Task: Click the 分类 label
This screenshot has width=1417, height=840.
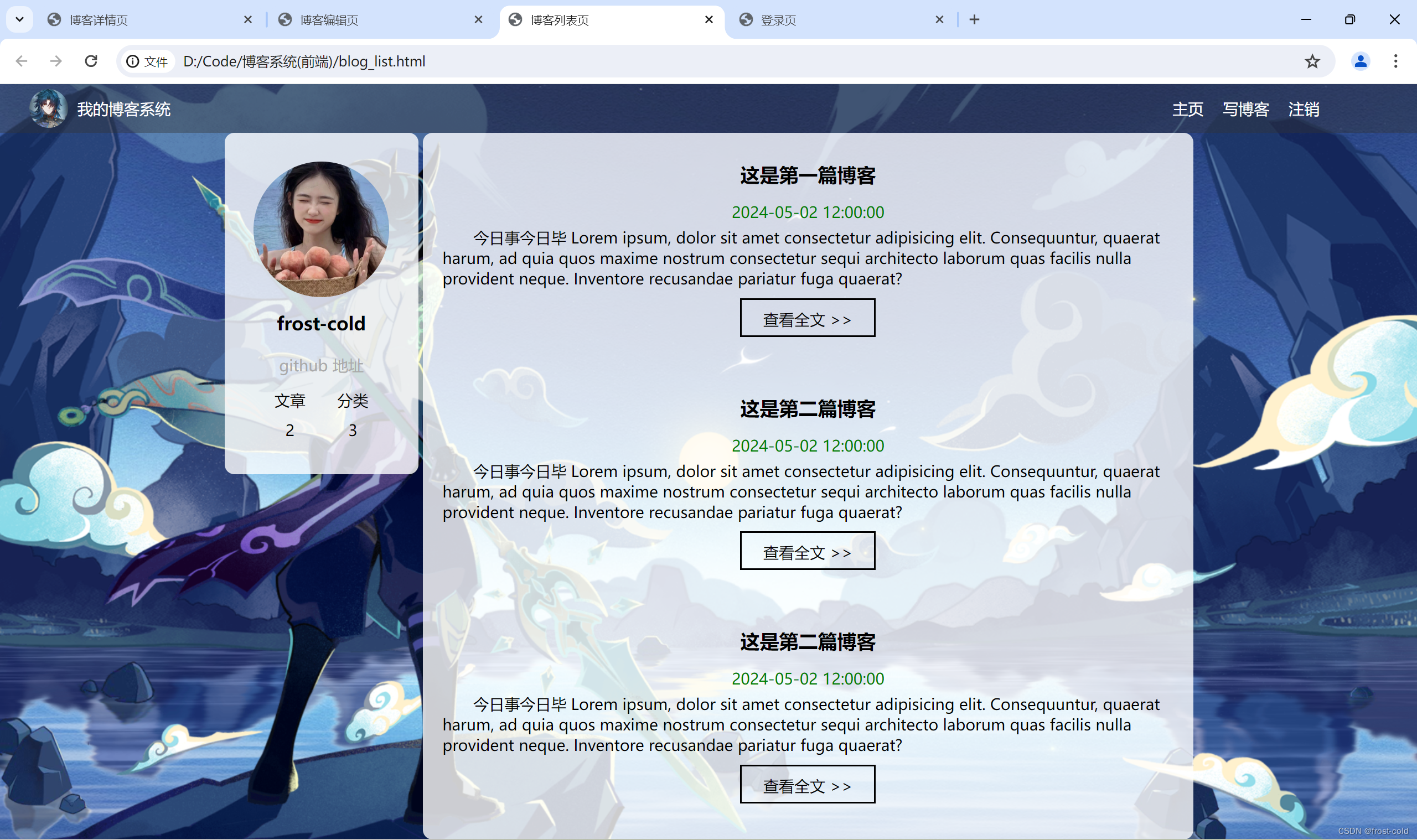Action: tap(353, 401)
